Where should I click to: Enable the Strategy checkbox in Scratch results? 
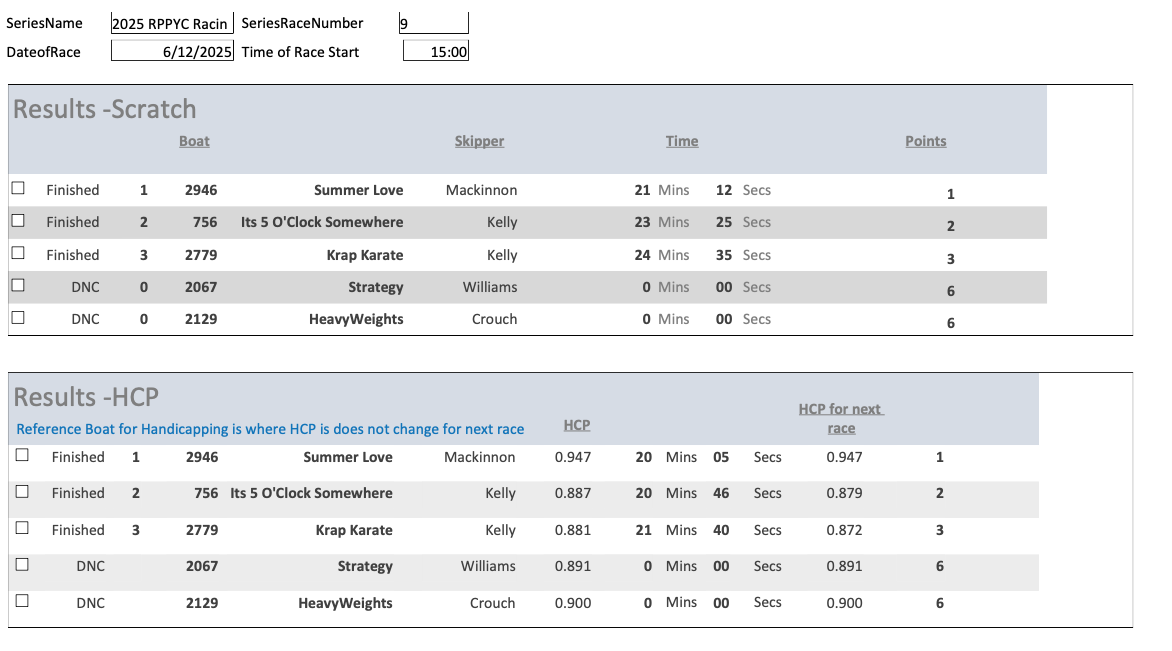tap(18, 286)
